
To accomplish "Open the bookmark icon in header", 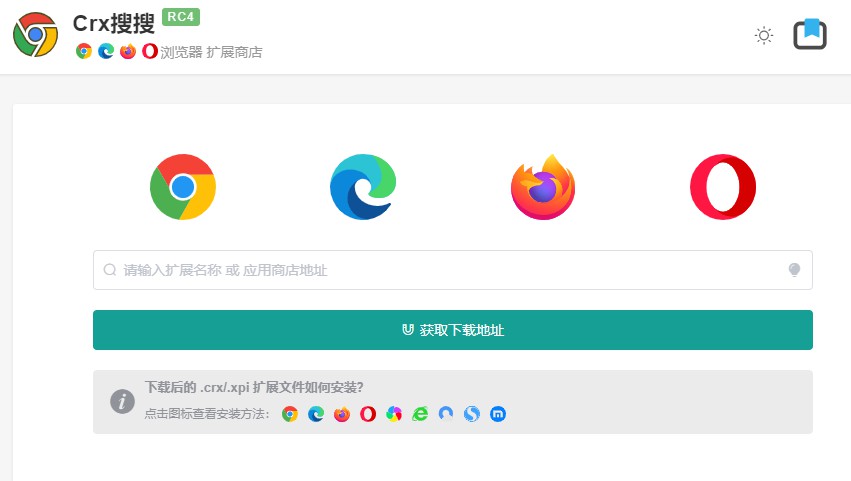I will click(810, 35).
